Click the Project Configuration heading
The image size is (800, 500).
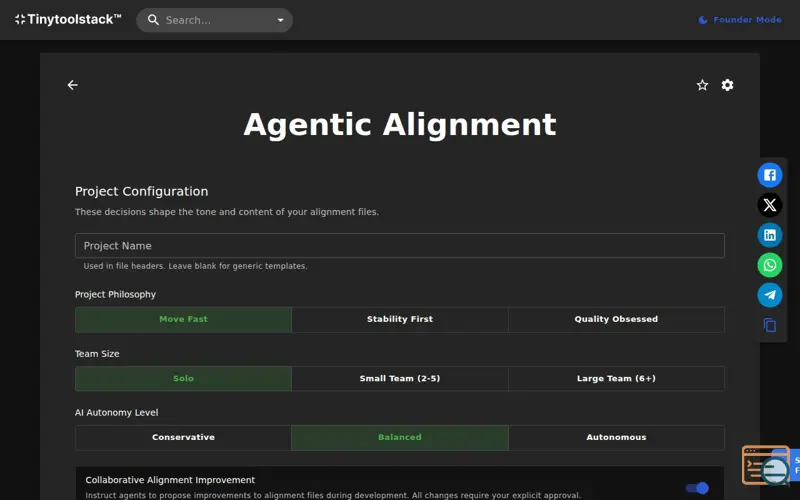(x=141, y=191)
